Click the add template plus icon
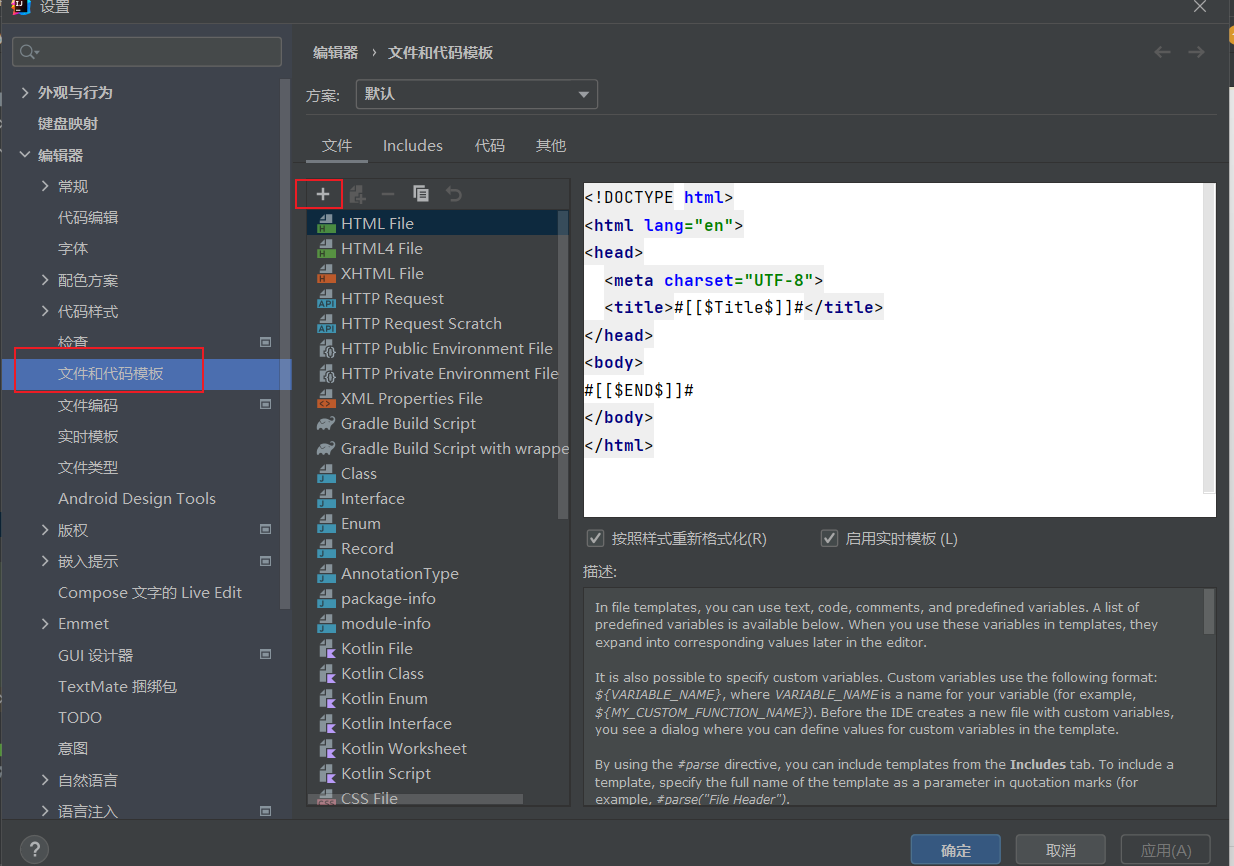This screenshot has height=866, width=1234. point(322,194)
